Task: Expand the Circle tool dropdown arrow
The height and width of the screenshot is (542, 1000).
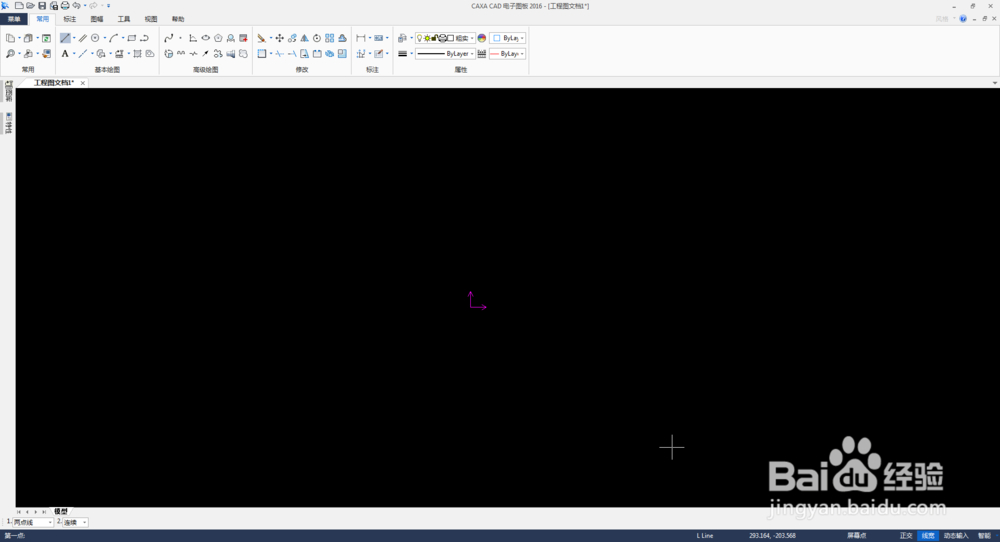Action: click(x=105, y=38)
